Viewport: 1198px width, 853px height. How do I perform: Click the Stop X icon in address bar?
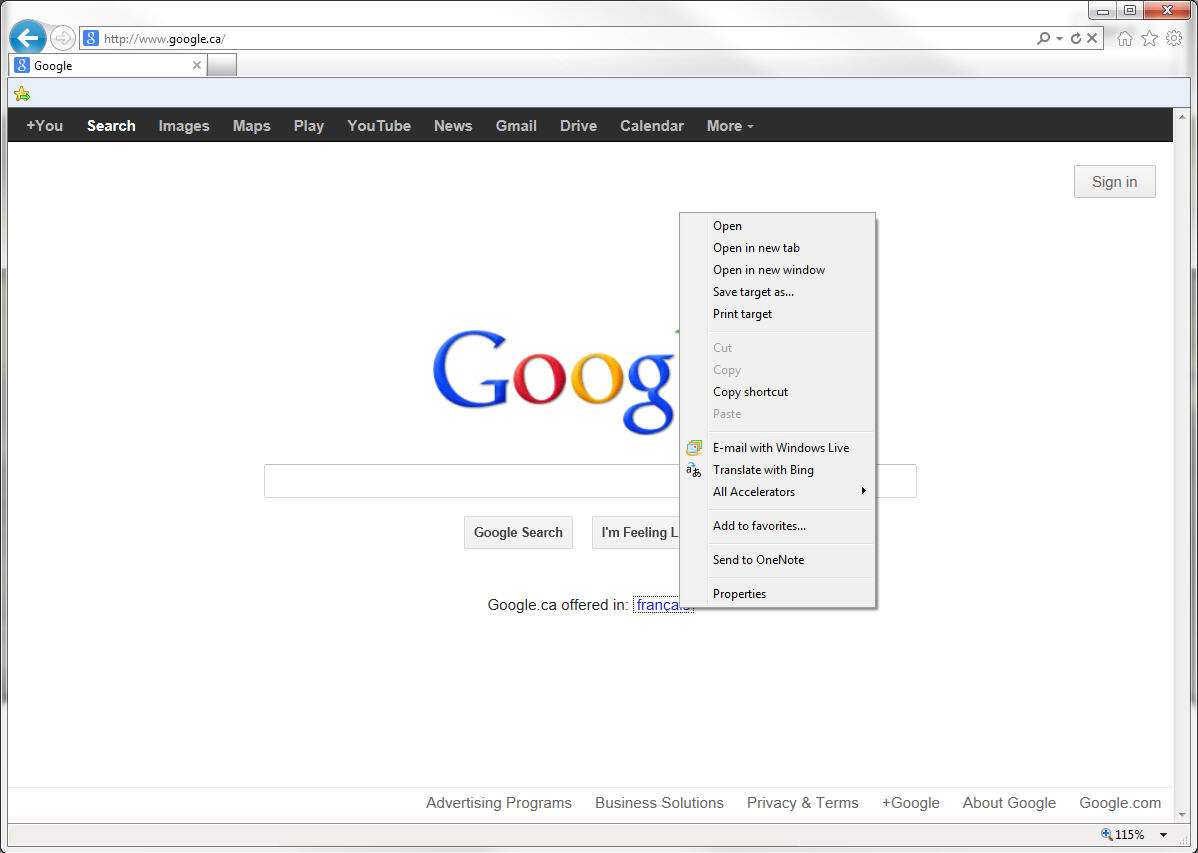1092,38
